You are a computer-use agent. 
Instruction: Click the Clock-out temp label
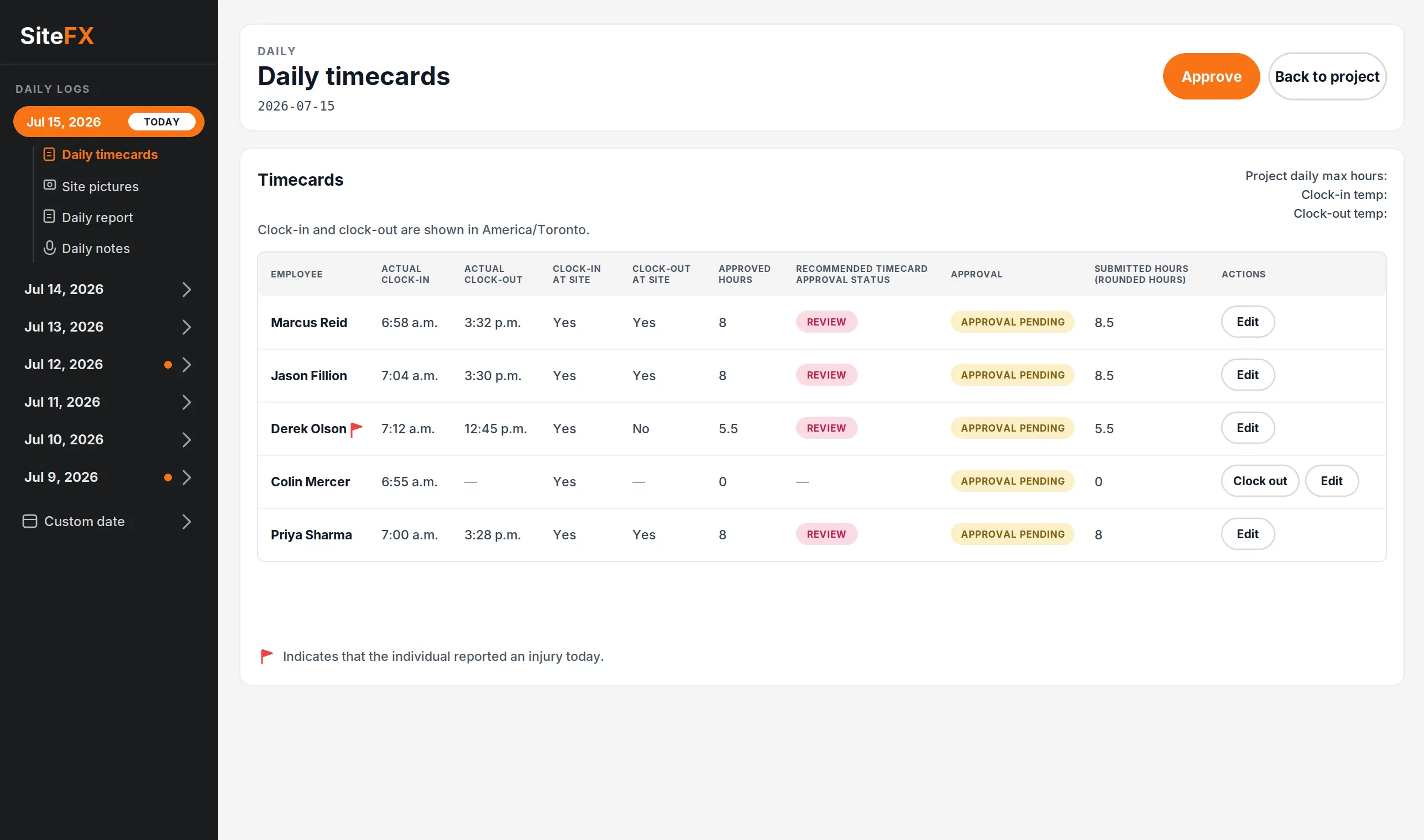(1340, 213)
